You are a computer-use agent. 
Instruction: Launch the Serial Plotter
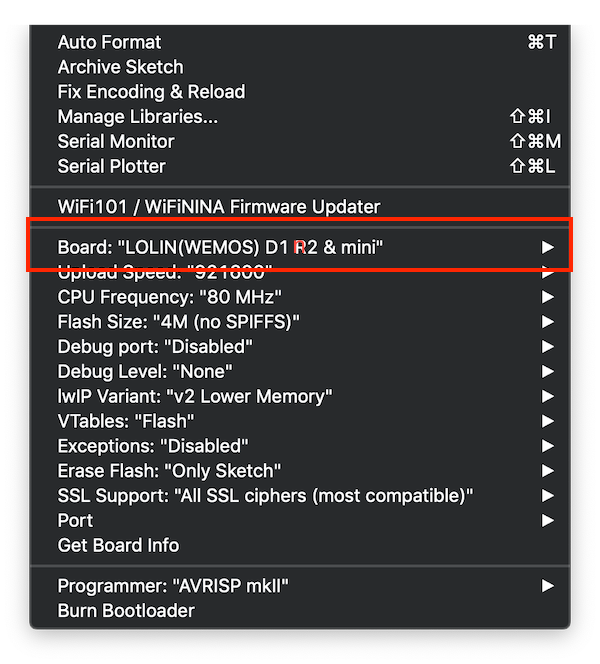pyautogui.click(x=111, y=166)
